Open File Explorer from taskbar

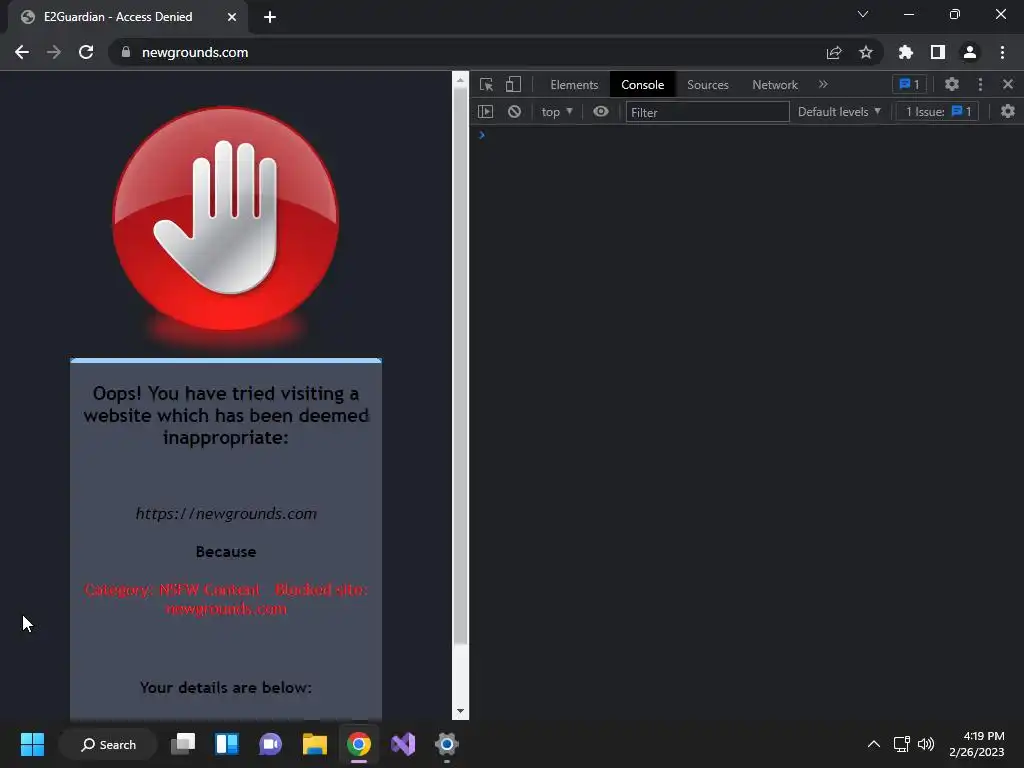click(x=315, y=744)
